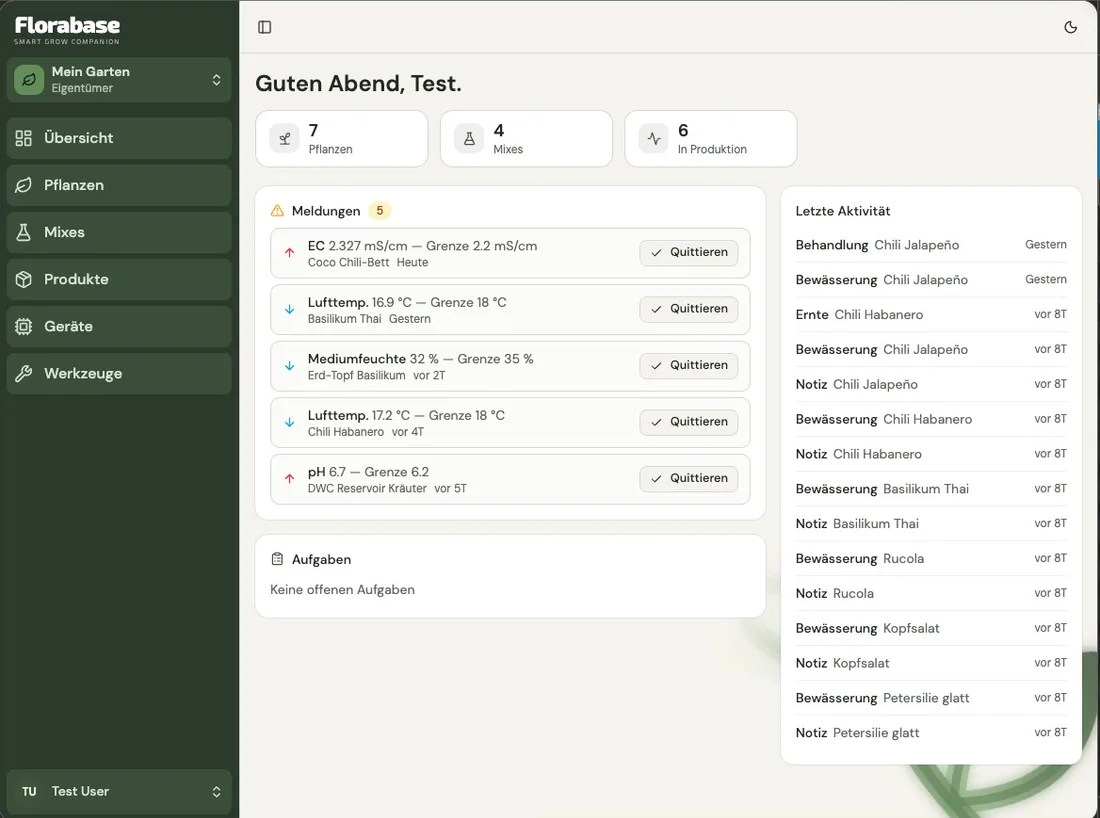Go to the Pflanzen section
The height and width of the screenshot is (818, 1100).
click(119, 185)
